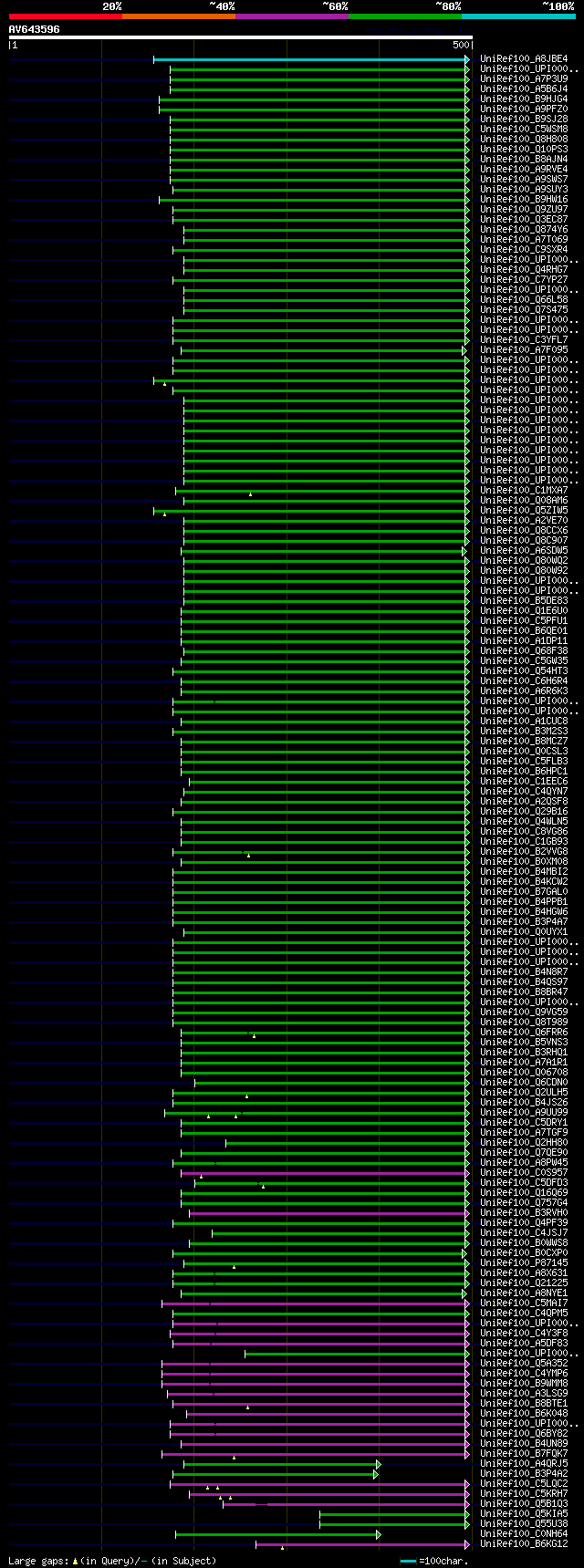Open hit UniRef100_Q1E6U0
The image size is (584, 1568).
[524, 611]
